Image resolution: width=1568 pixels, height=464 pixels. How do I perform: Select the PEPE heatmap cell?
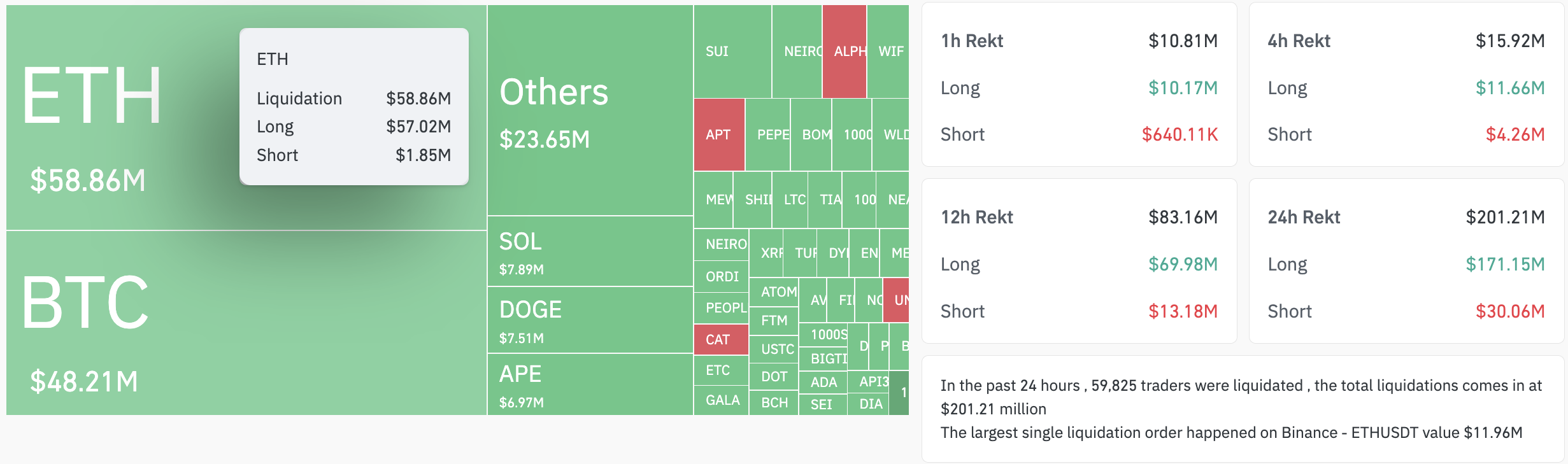pos(768,135)
